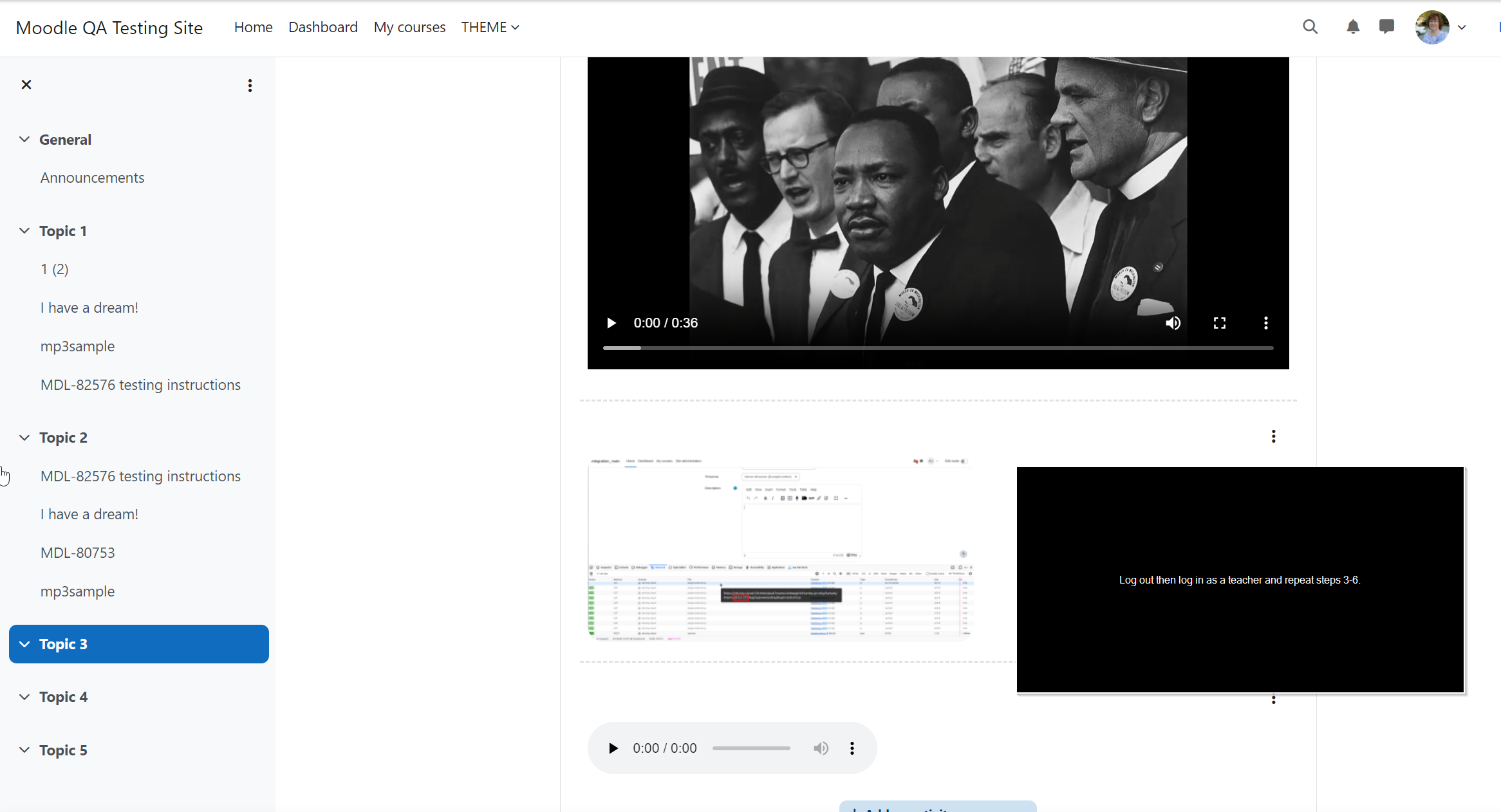
Task: Click the black instruction video panel
Action: [x=1240, y=580]
